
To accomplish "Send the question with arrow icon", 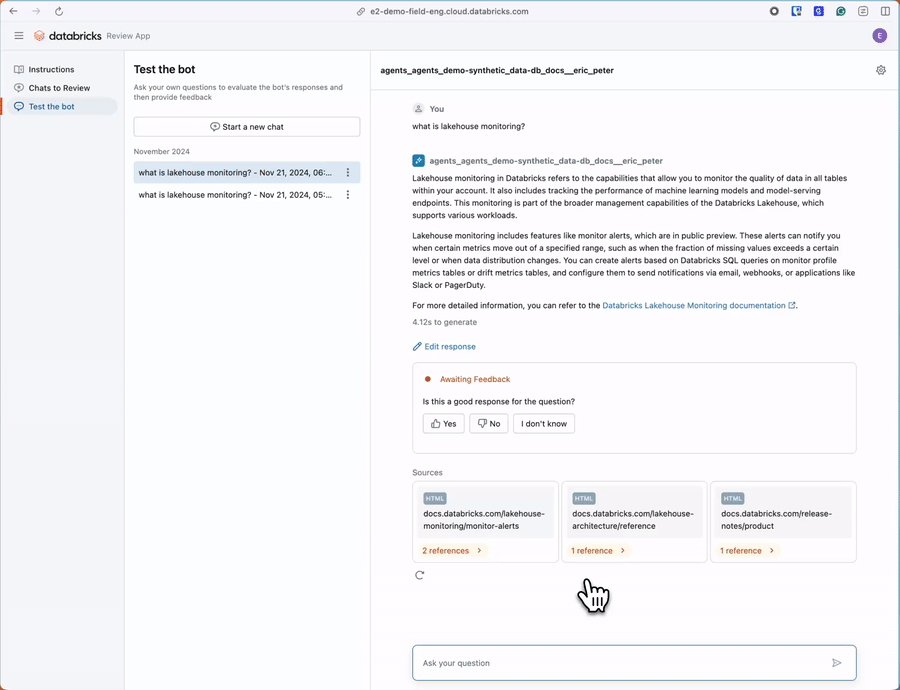I will [837, 663].
